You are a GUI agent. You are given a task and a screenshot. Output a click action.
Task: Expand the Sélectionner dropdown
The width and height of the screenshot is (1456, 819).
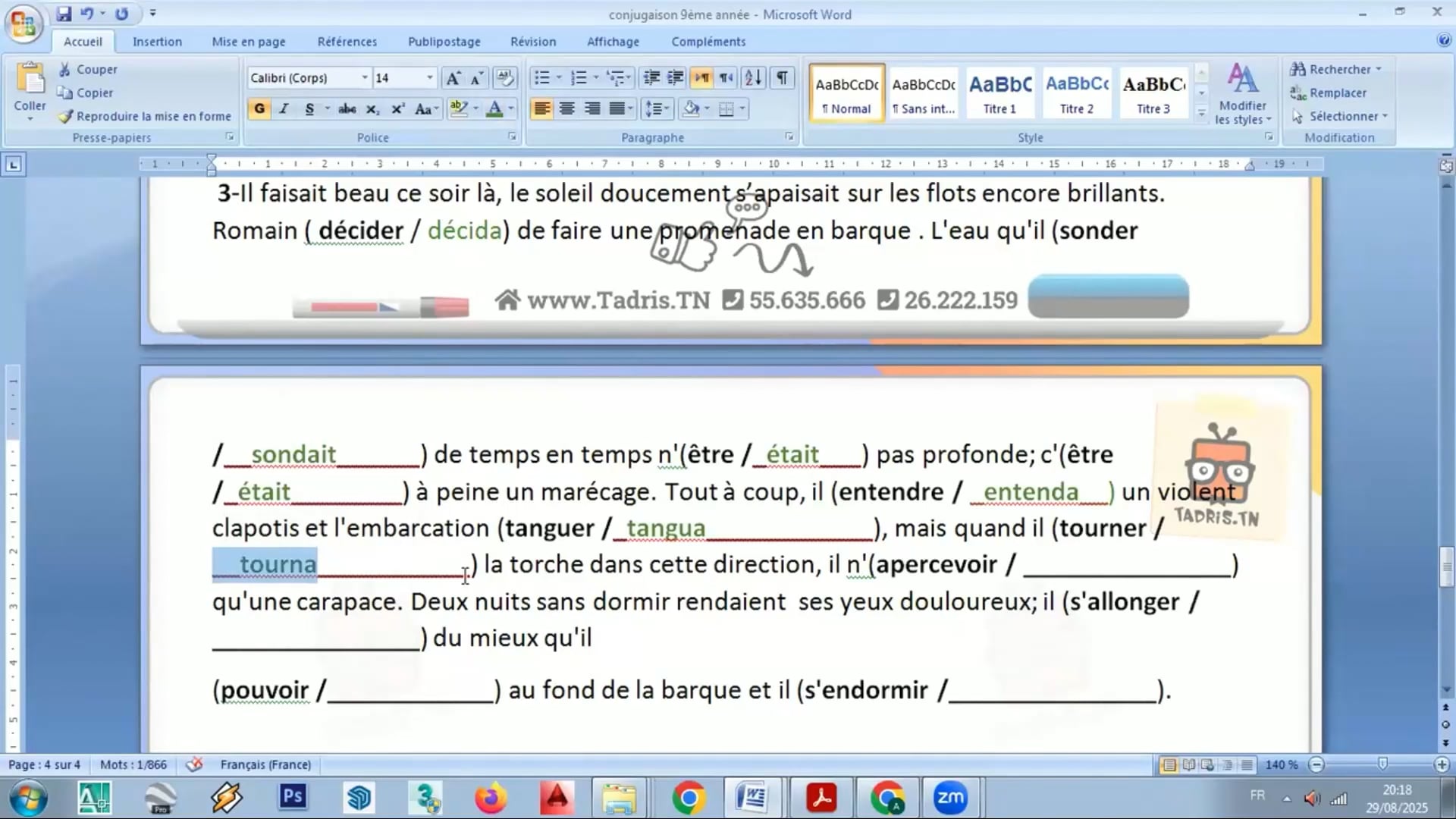[1385, 116]
